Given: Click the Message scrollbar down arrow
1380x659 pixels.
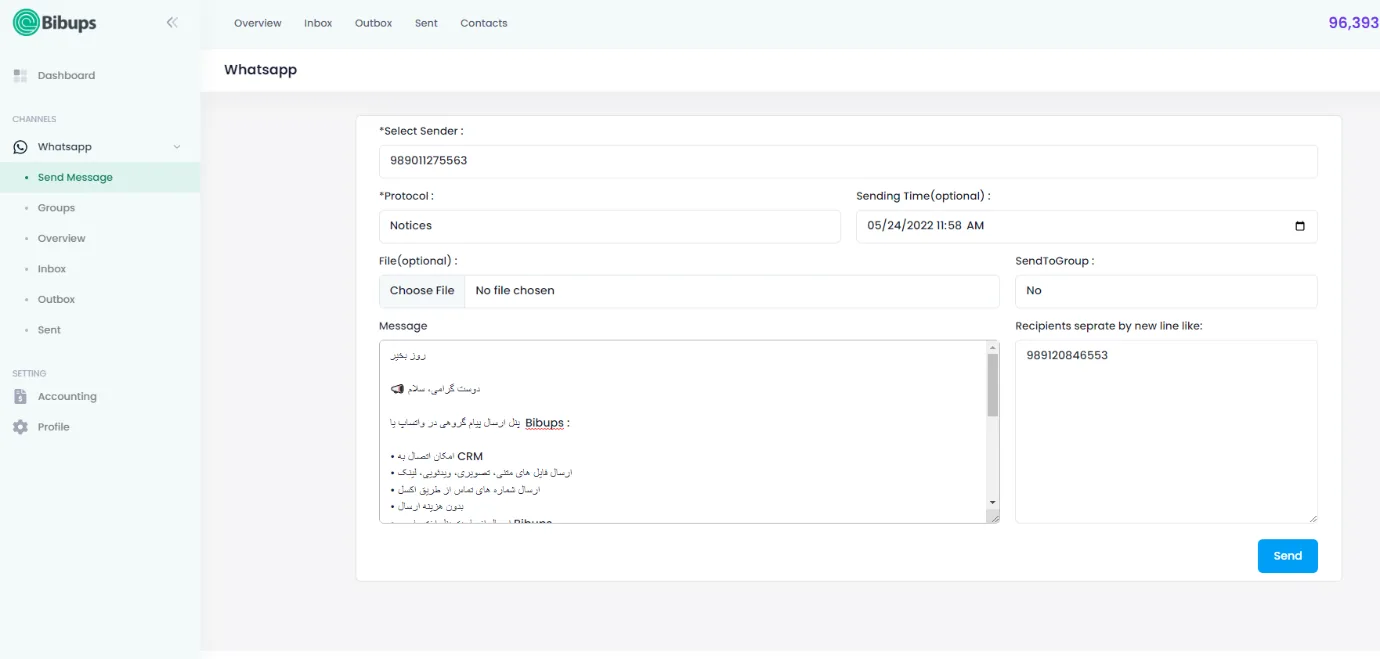Looking at the screenshot, I should (993, 502).
